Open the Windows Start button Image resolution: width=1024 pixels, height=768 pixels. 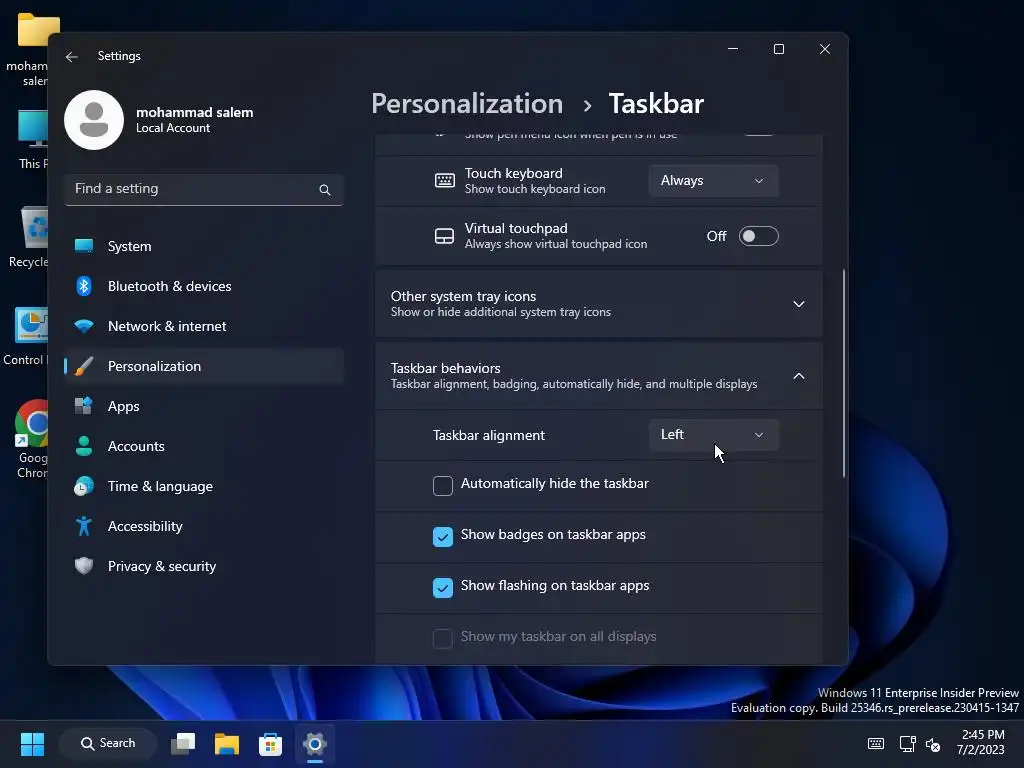click(32, 744)
